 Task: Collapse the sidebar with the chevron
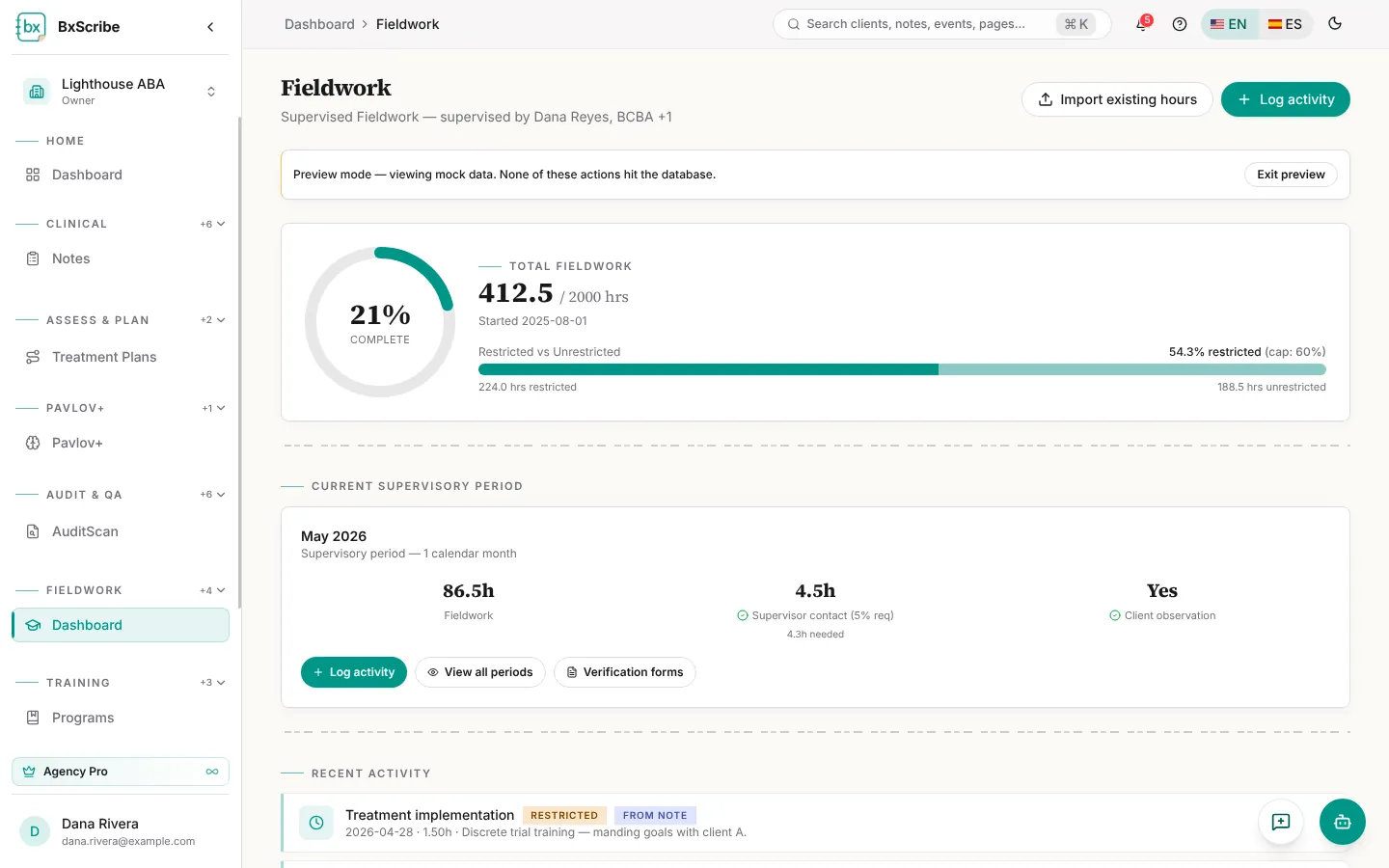pos(210,27)
